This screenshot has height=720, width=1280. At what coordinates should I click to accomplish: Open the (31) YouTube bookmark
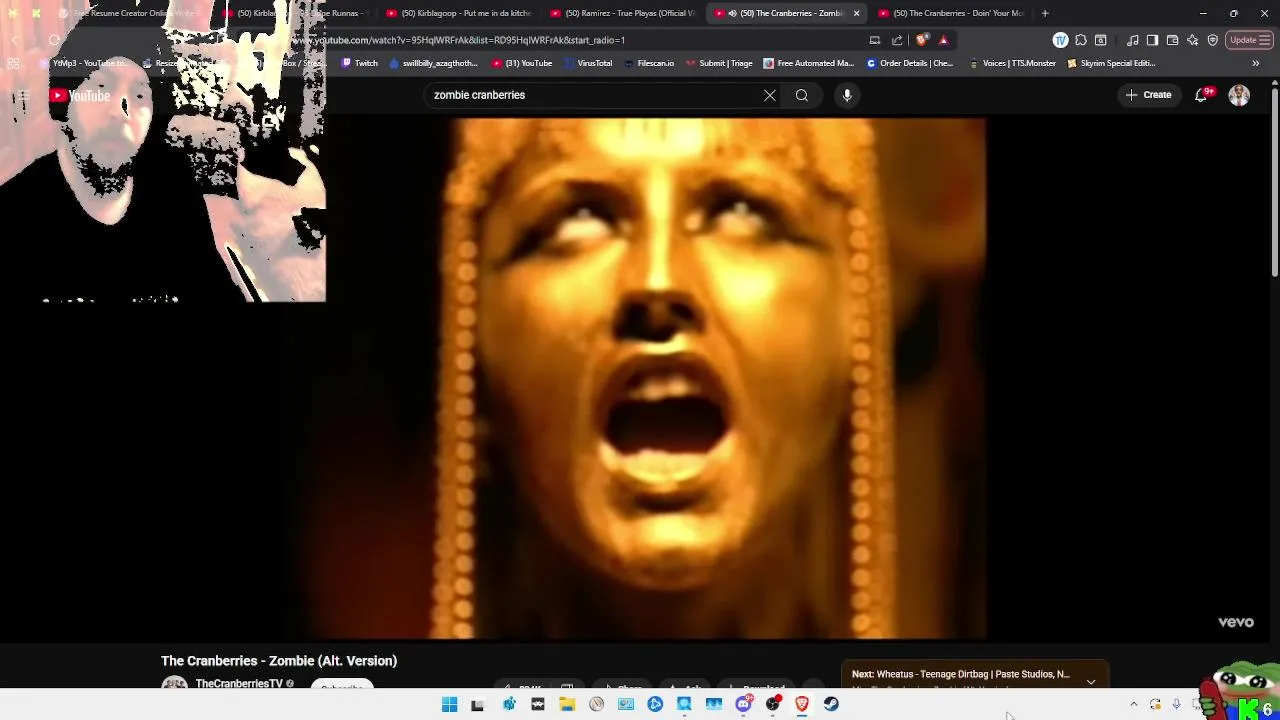pyautogui.click(x=522, y=63)
